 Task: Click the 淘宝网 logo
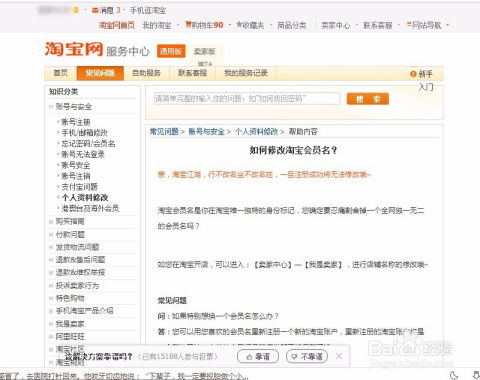tap(74, 49)
